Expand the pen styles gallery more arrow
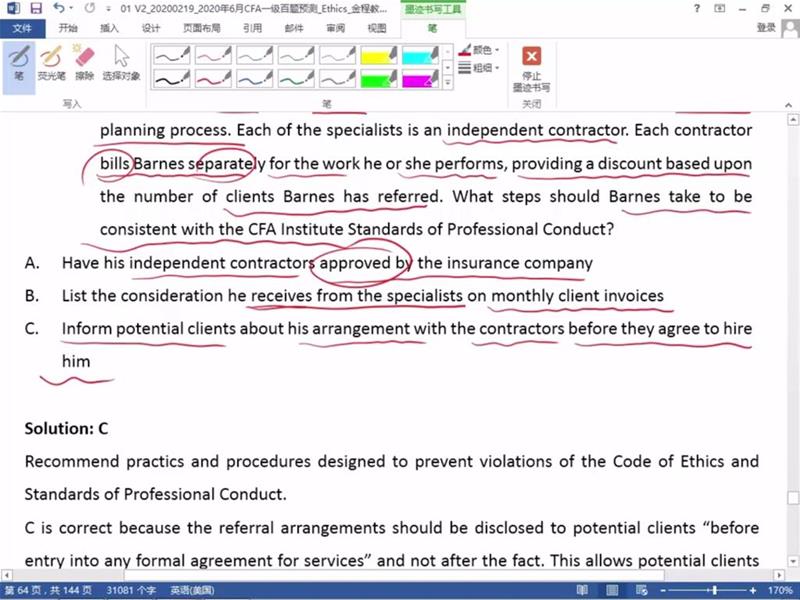Screen dimensions: 800x600 [x=446, y=84]
